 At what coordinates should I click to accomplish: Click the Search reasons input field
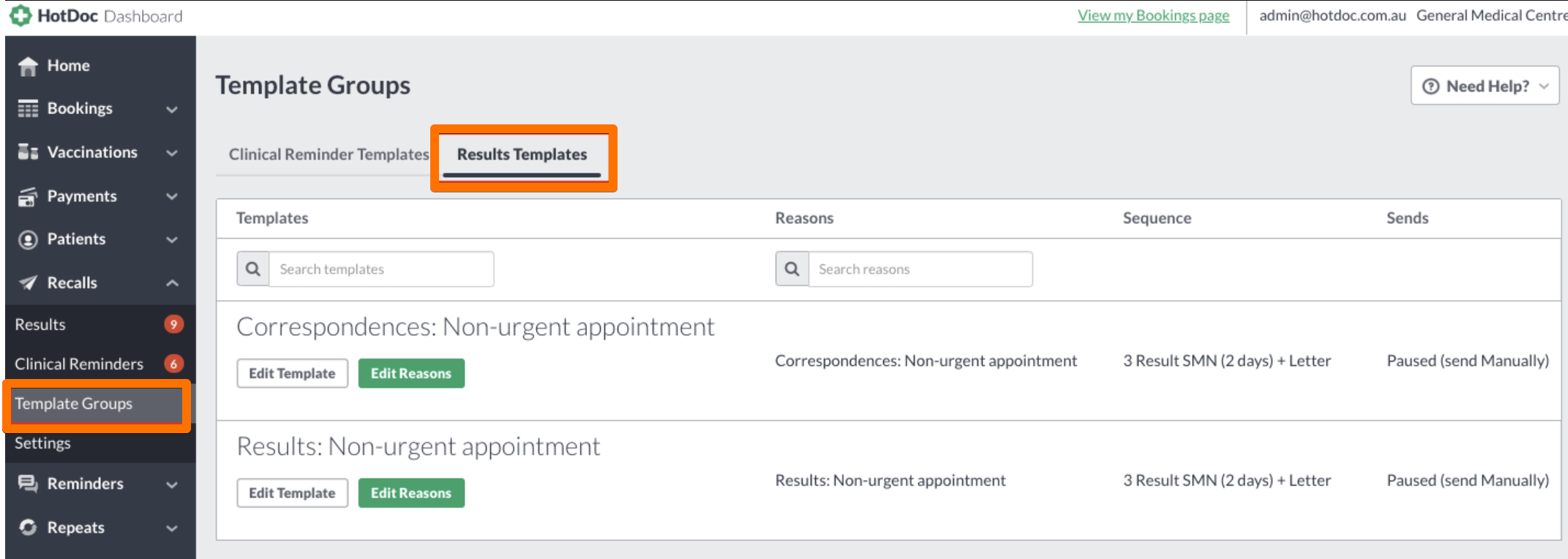(920, 269)
